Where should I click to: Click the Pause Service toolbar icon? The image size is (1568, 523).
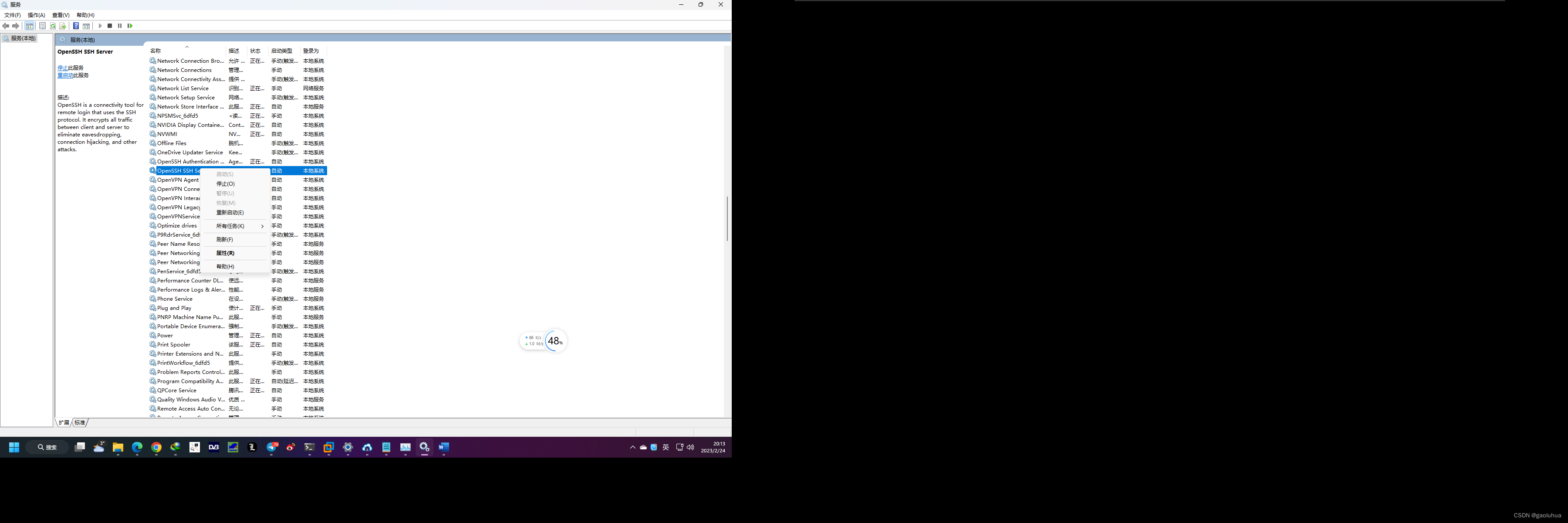tap(120, 26)
